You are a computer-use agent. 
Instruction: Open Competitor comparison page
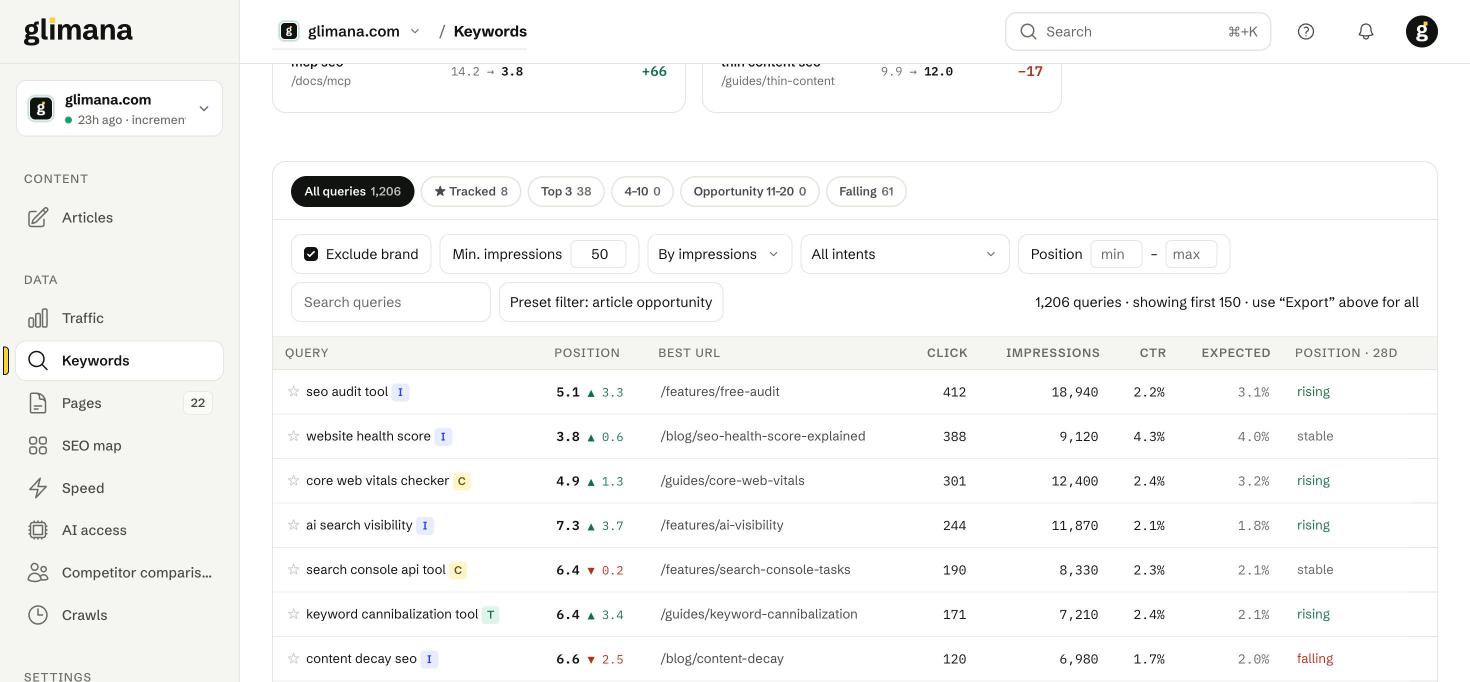pyautogui.click(x=119, y=573)
